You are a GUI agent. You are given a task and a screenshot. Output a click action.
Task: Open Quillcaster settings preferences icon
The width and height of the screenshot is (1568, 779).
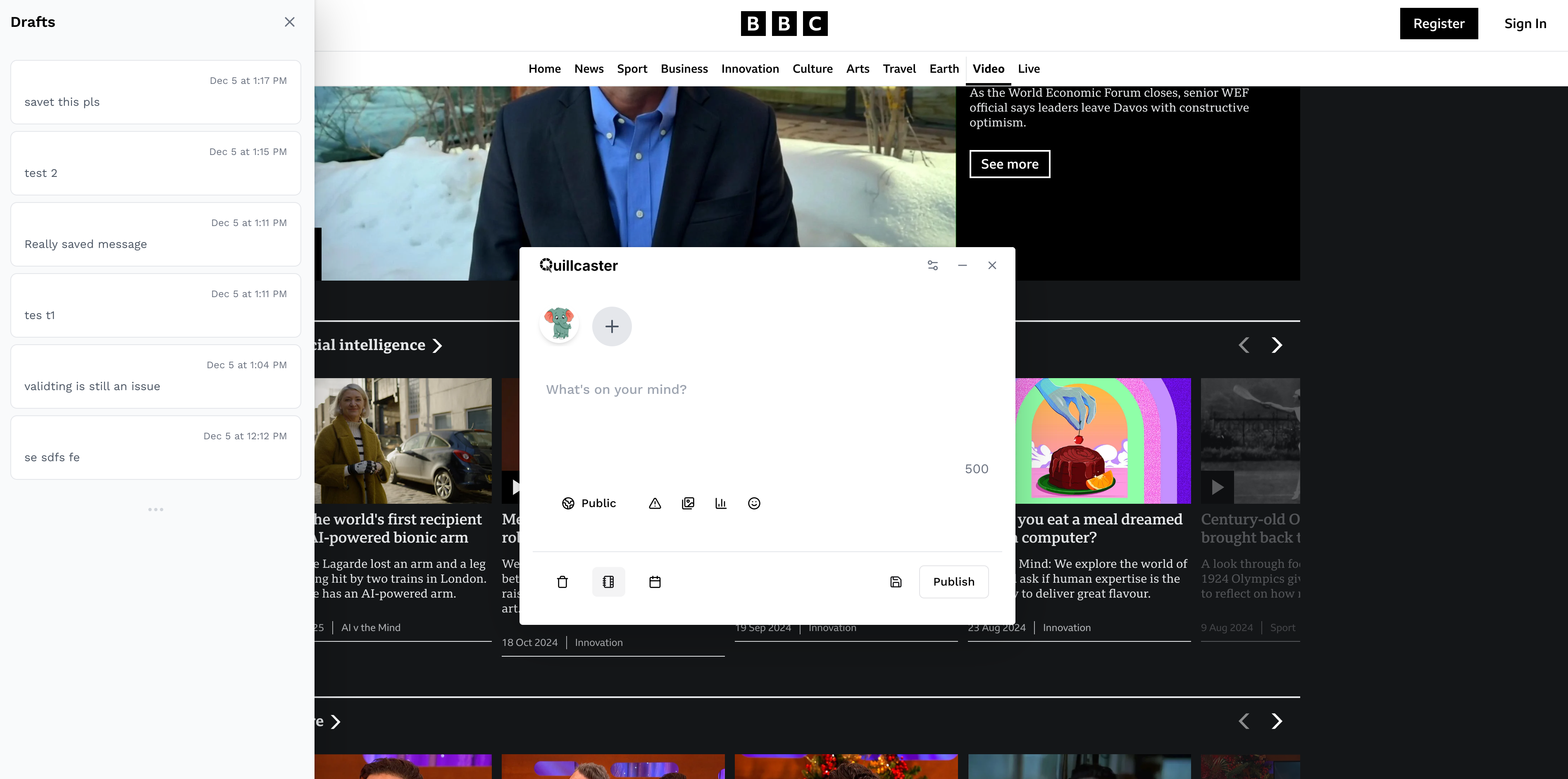(x=932, y=265)
